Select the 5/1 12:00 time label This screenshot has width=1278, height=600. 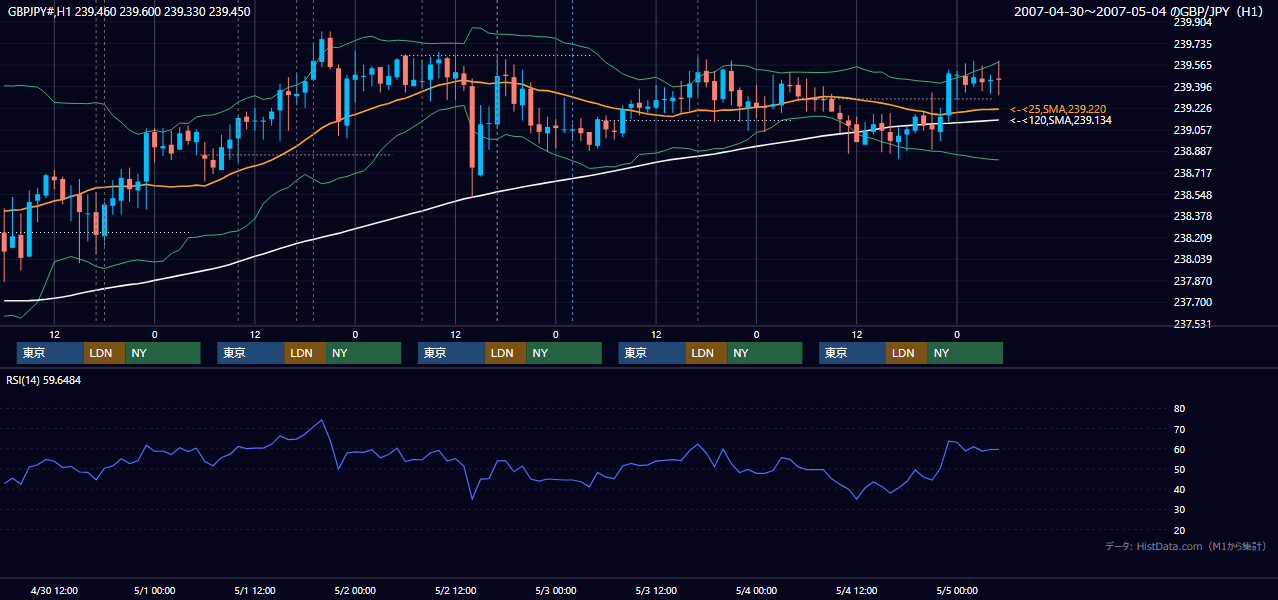255,591
